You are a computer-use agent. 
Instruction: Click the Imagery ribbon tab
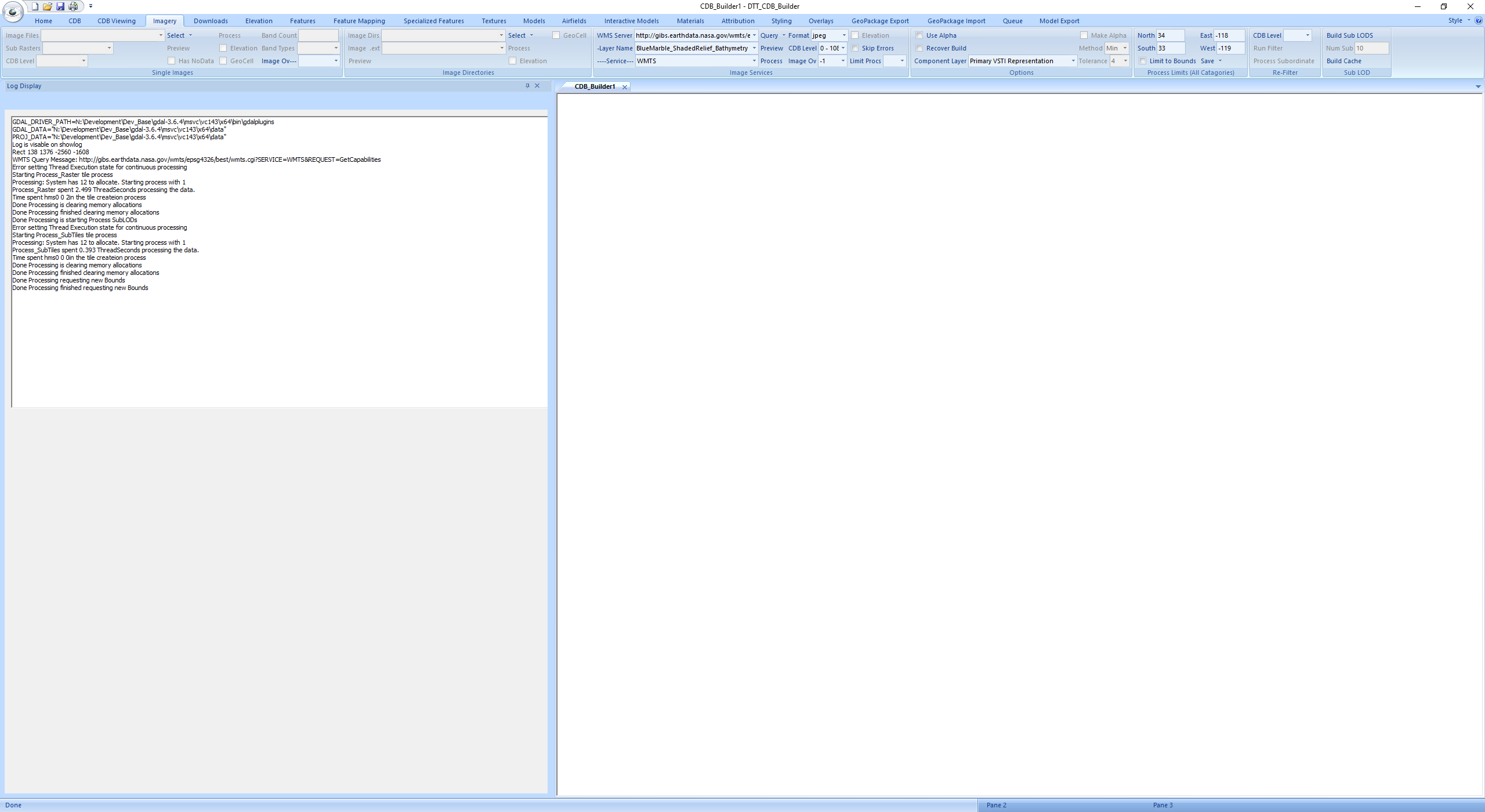(163, 21)
